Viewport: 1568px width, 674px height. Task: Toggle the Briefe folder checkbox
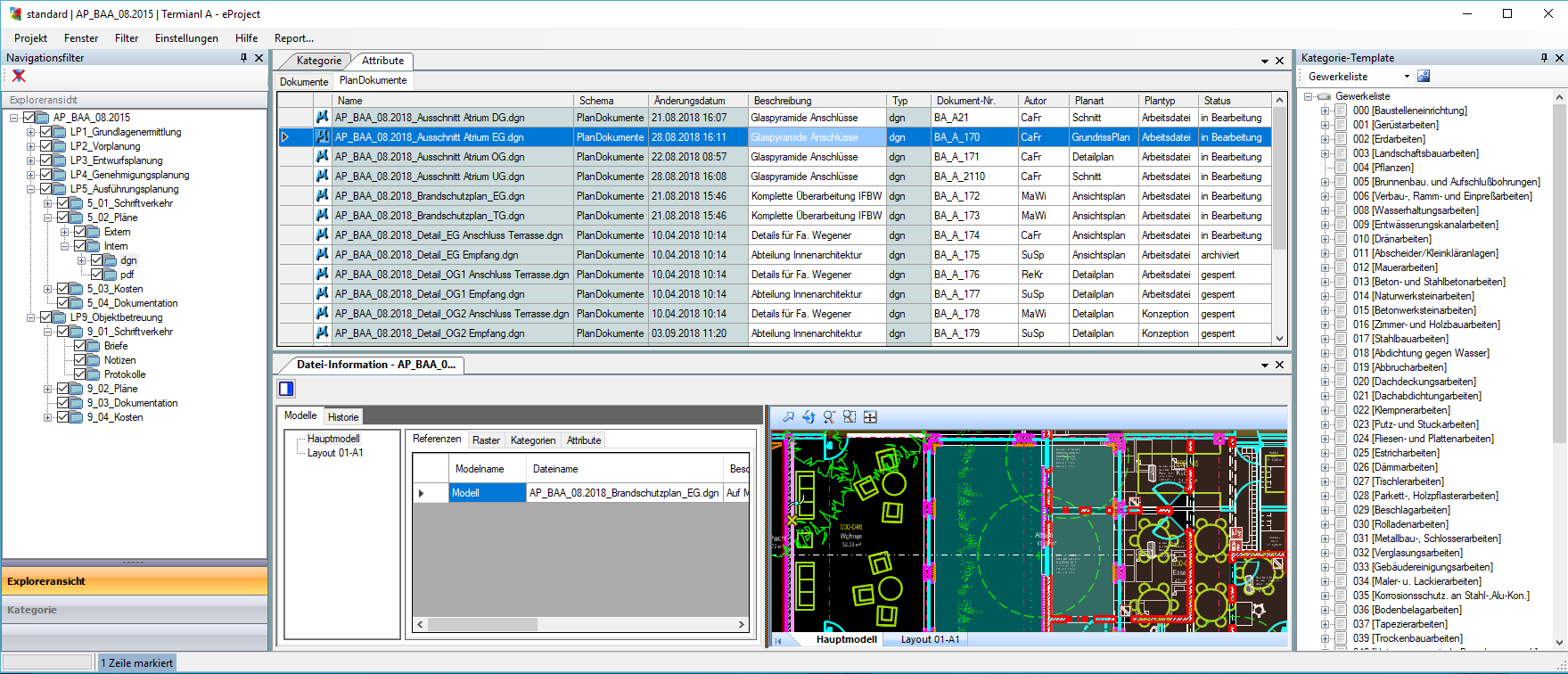coord(80,346)
